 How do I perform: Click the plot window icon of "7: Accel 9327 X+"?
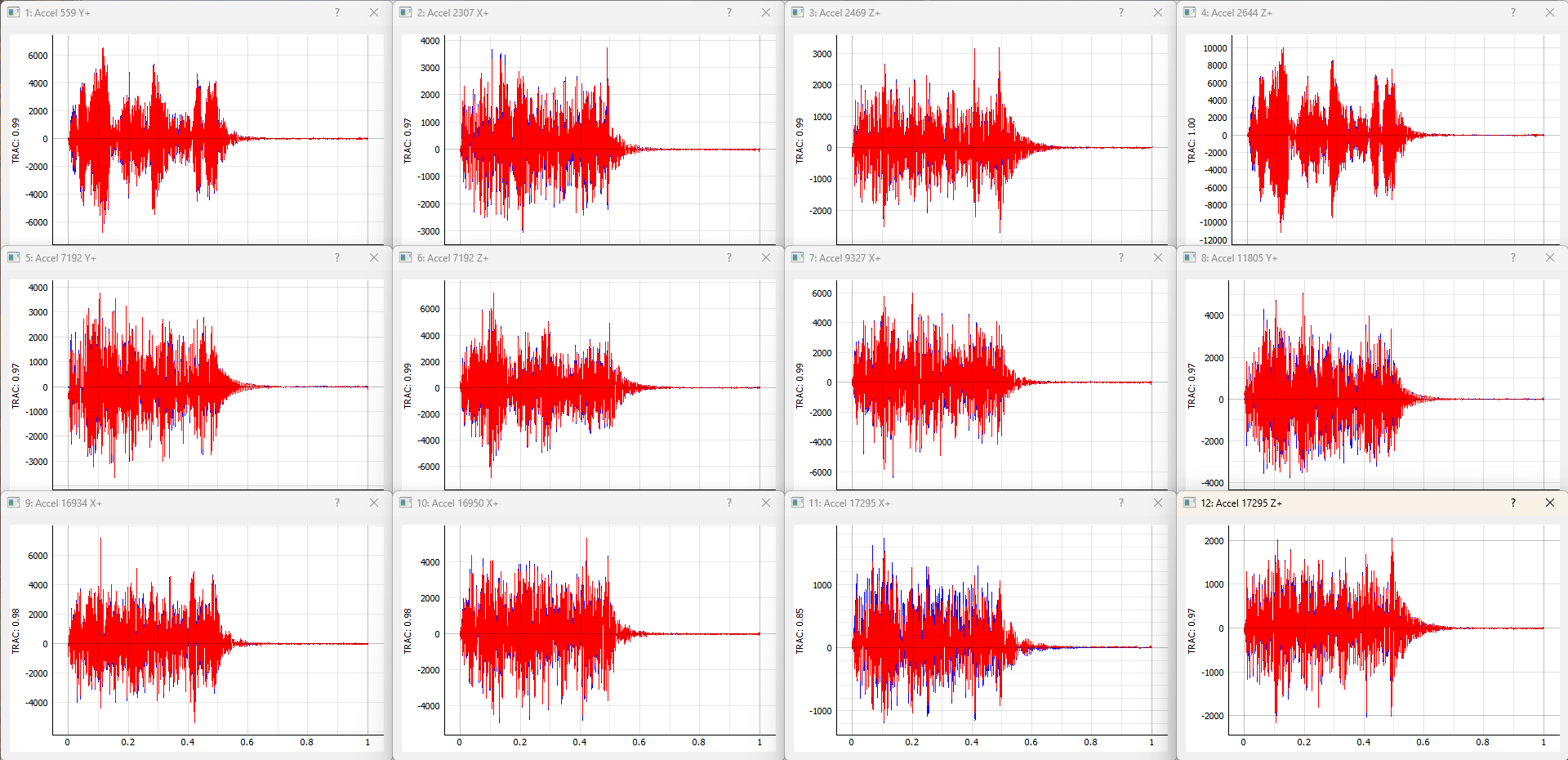pos(797,257)
